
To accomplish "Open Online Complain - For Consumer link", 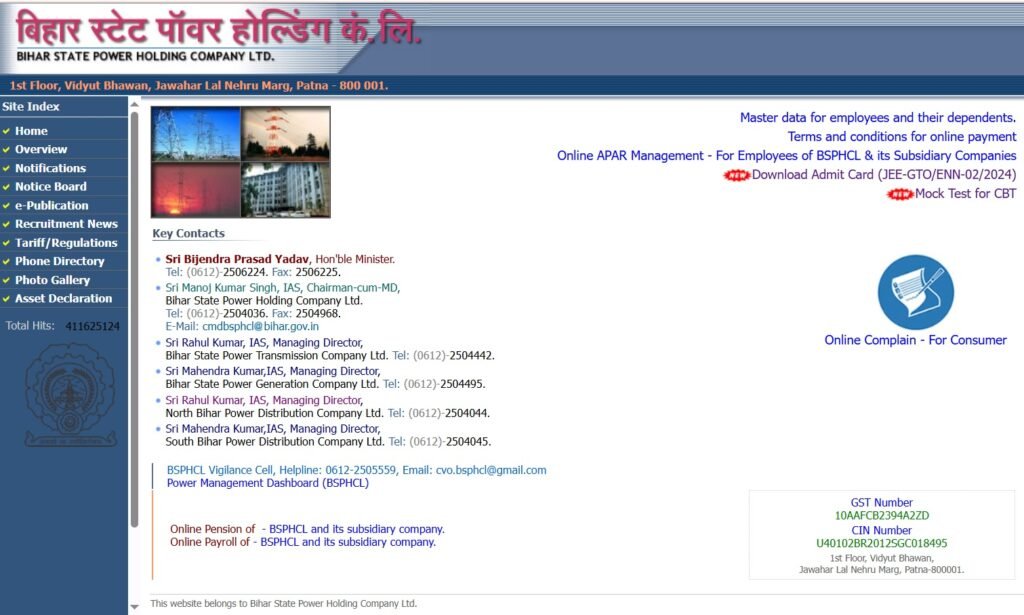I will tap(916, 340).
